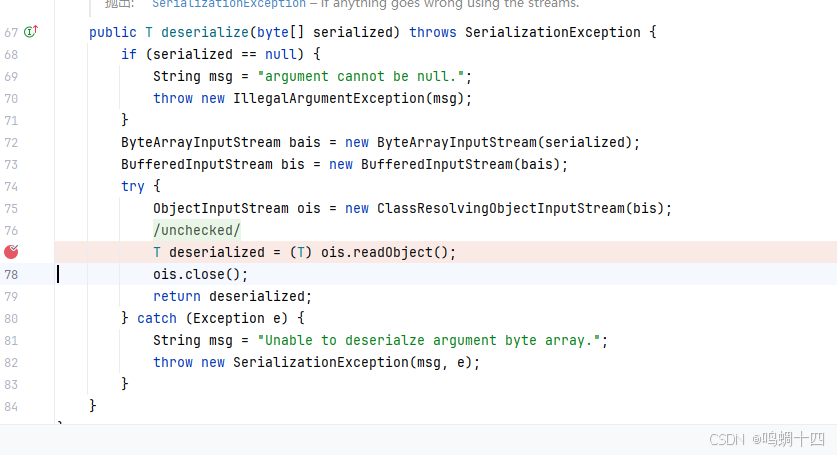Click the "argument cannot be null." string

point(361,76)
